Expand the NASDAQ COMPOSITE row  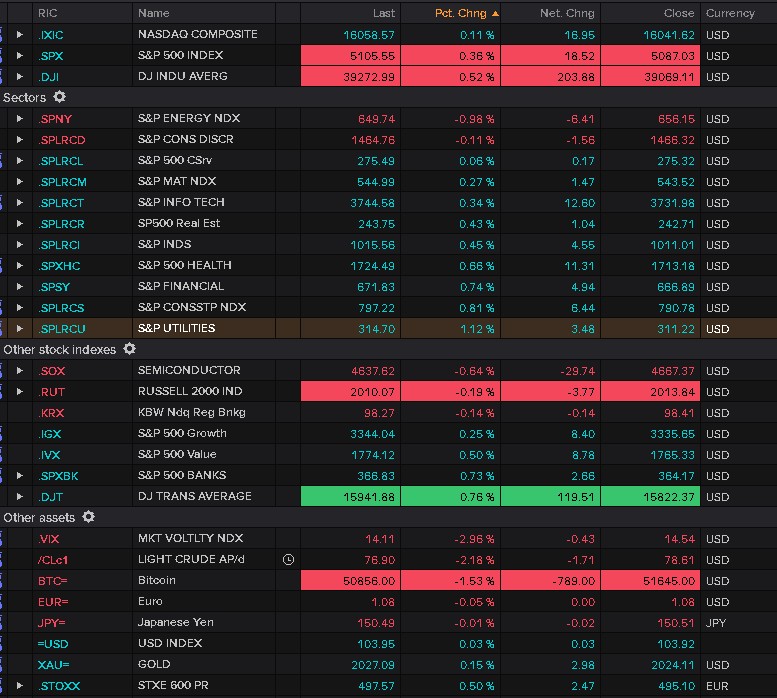point(20,34)
